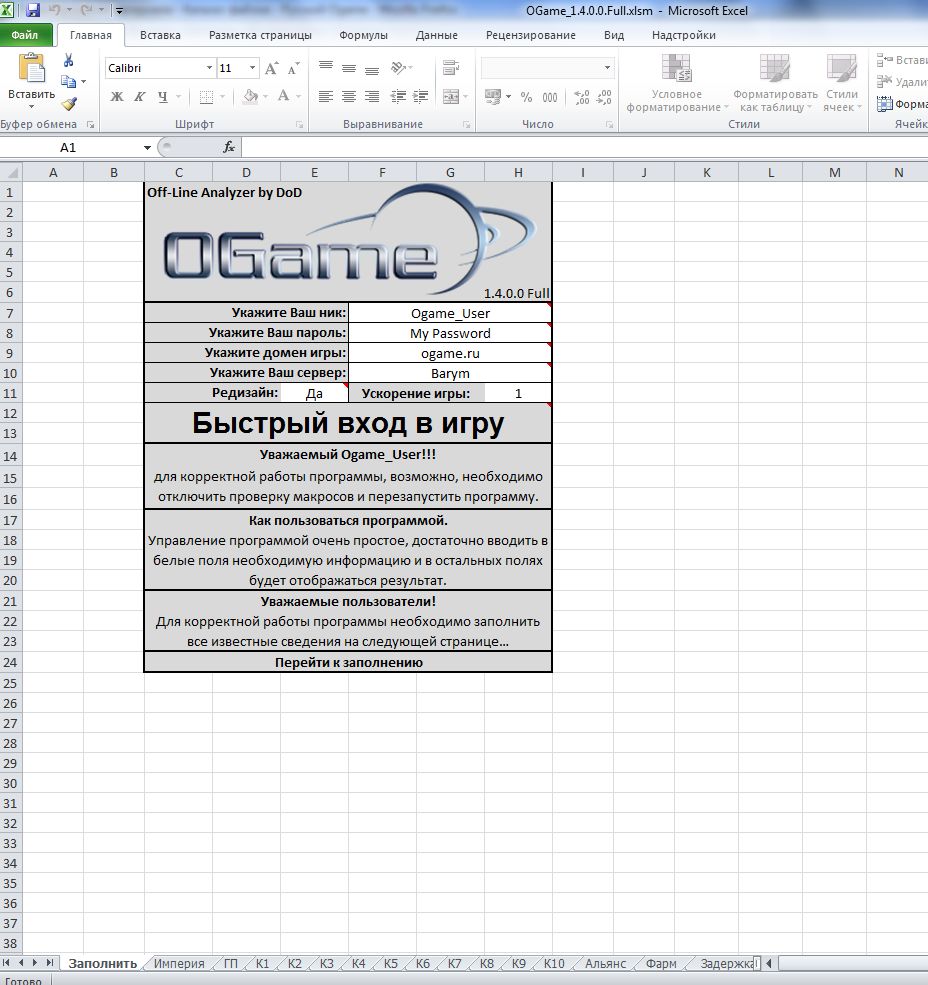Apply bottom vertical alignment
928x985 pixels.
[372, 70]
